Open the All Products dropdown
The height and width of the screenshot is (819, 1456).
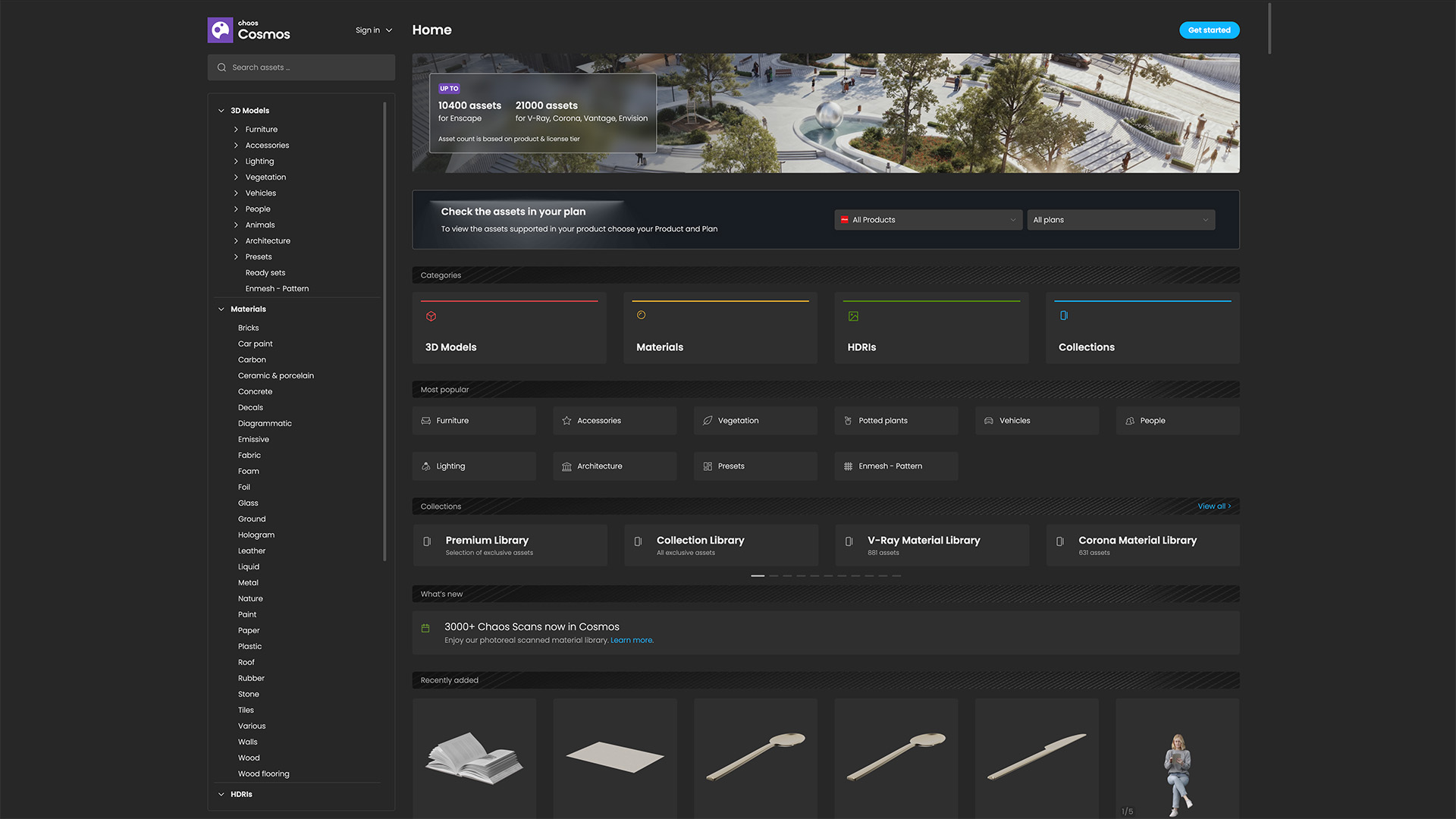927,219
